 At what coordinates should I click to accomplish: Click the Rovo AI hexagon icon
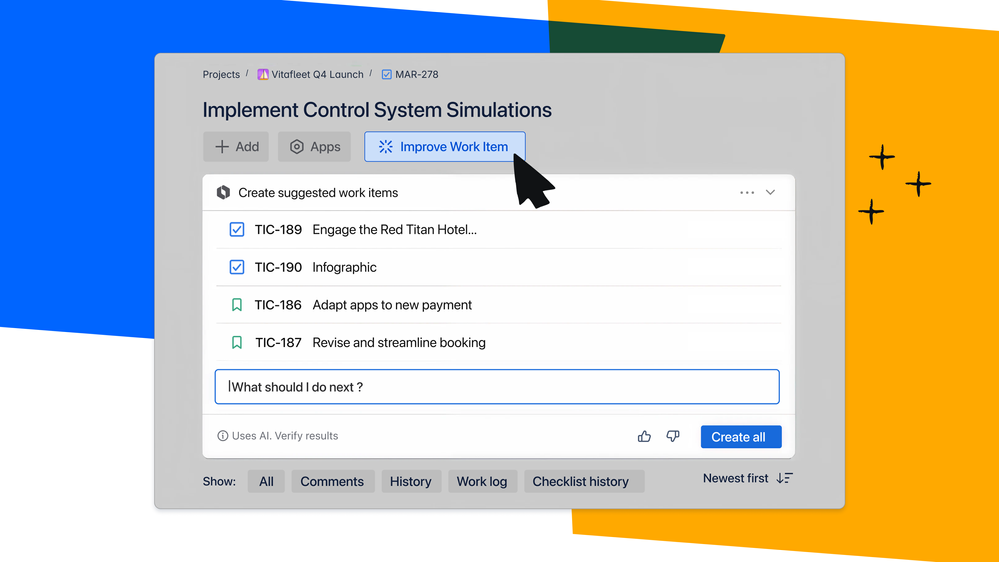click(x=223, y=192)
